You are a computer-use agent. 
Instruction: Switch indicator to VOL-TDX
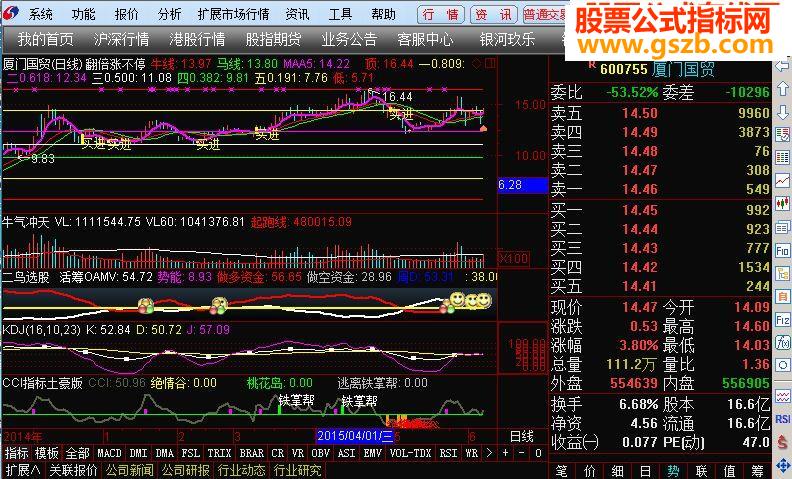[x=410, y=453]
